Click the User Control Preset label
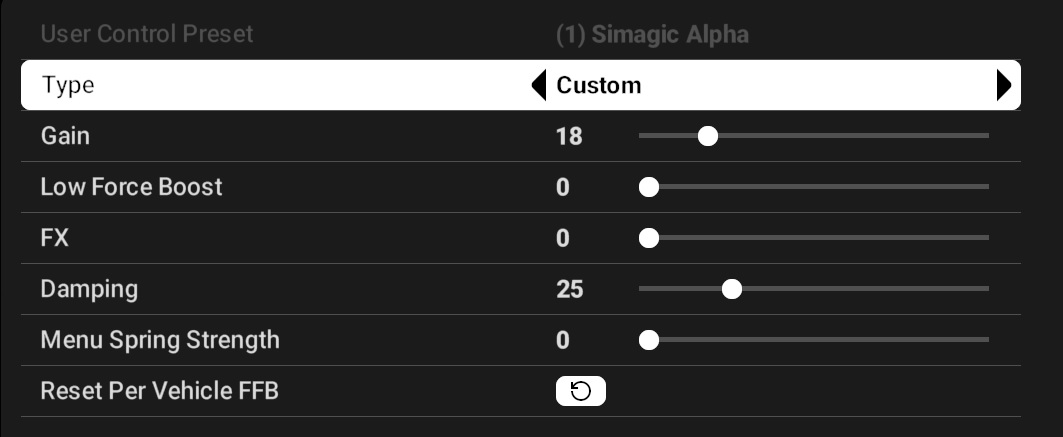Viewport: 1063px width, 437px height. (x=147, y=34)
